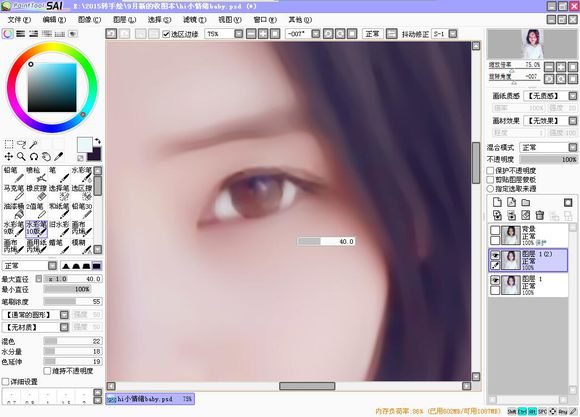The height and width of the screenshot is (417, 580).
Task: Hide the 图层 1 (2) layer eye
Action: (495, 255)
